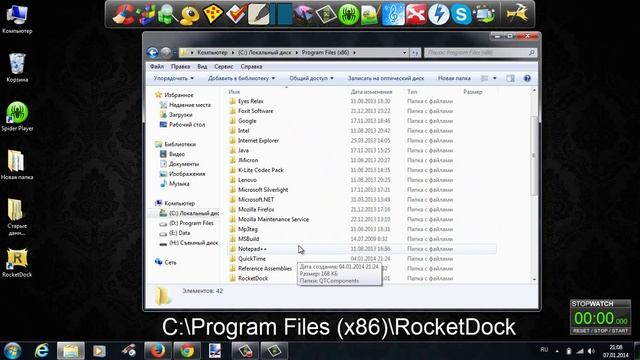Open the dark blue panels icon in the dock
This screenshot has height=360, width=640.
(x=281, y=15)
